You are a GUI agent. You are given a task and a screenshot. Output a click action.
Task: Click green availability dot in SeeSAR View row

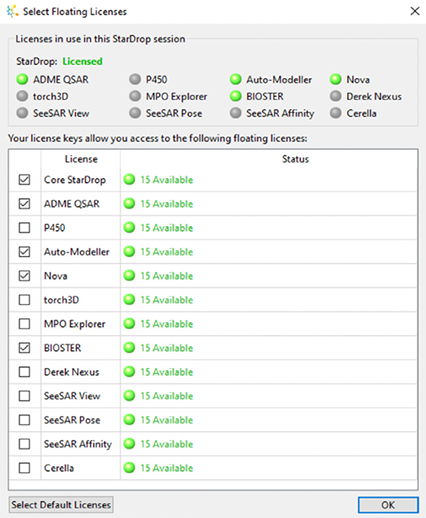[x=129, y=396]
